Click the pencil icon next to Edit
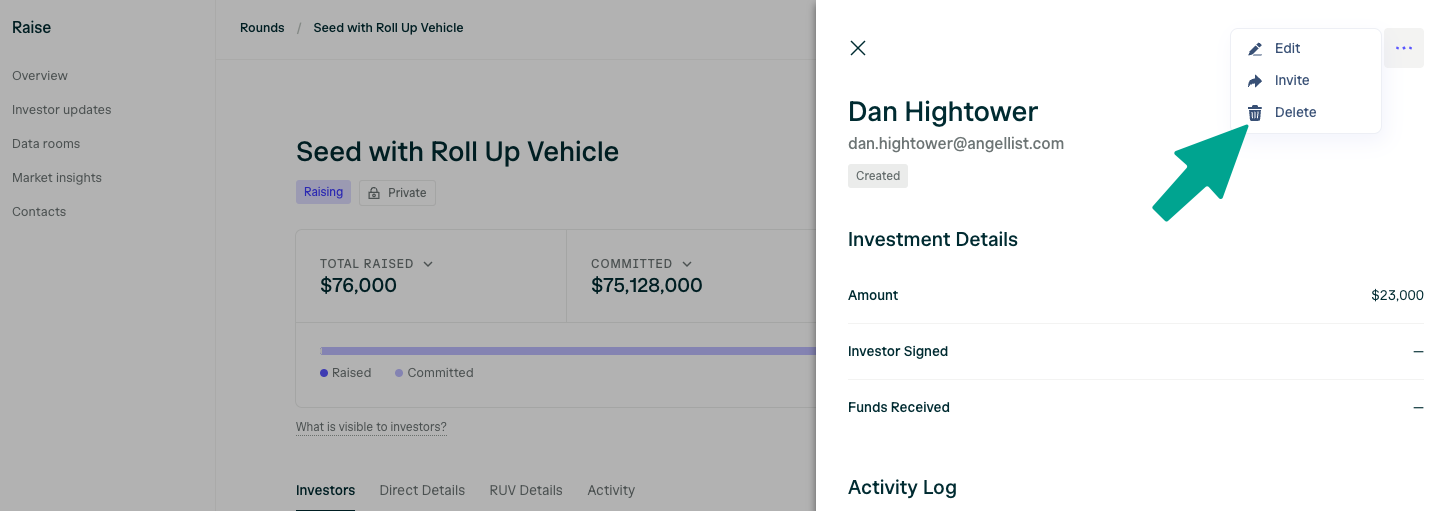Image resolution: width=1451 pixels, height=511 pixels. pos(1255,49)
